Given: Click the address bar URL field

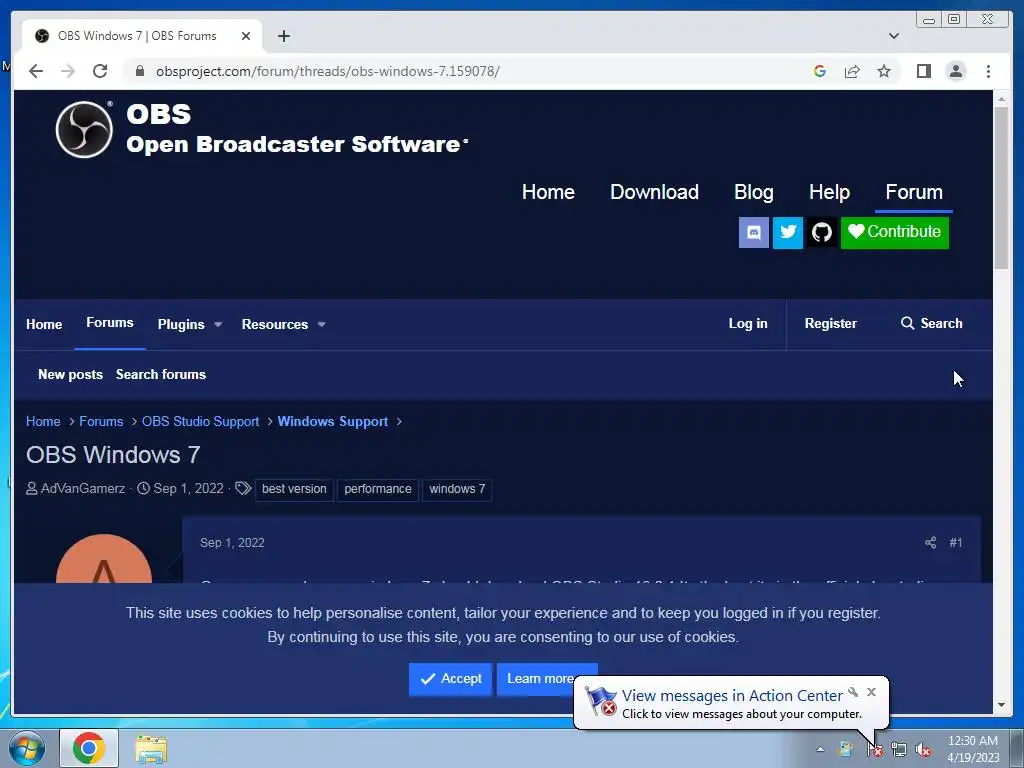Looking at the screenshot, I should [x=327, y=71].
